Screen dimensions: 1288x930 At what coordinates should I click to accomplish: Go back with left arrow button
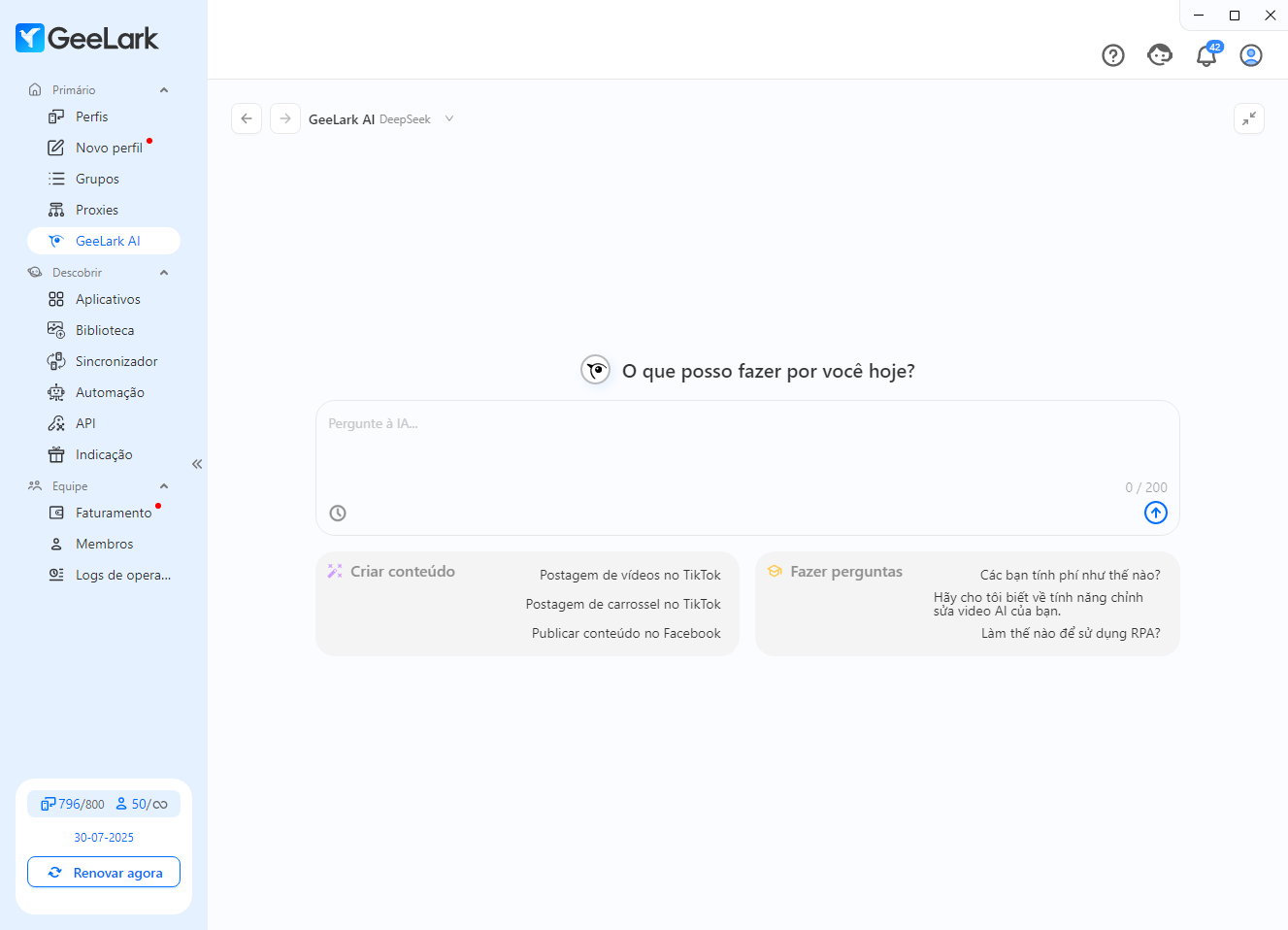click(247, 118)
